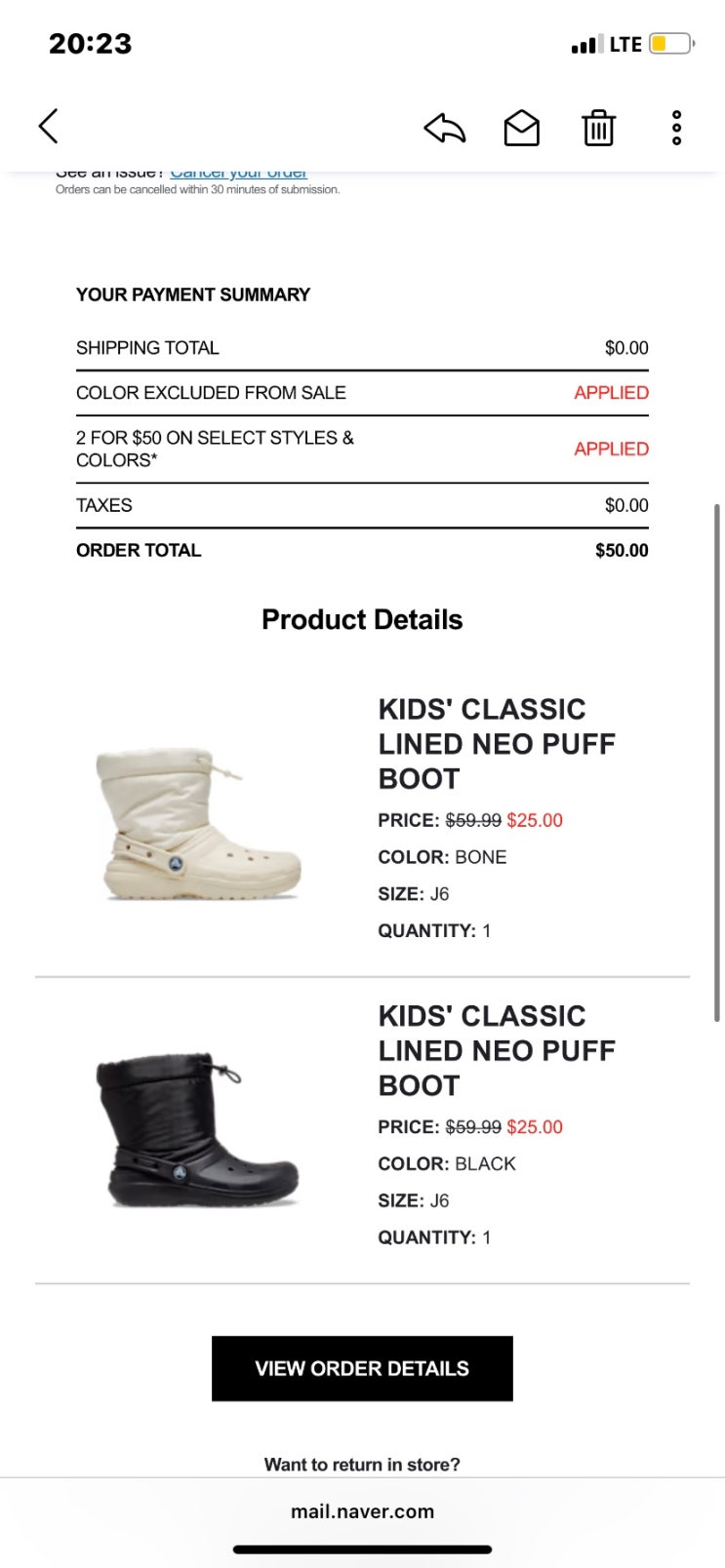
Task: Delete email with trash can icon
Action: click(x=598, y=128)
